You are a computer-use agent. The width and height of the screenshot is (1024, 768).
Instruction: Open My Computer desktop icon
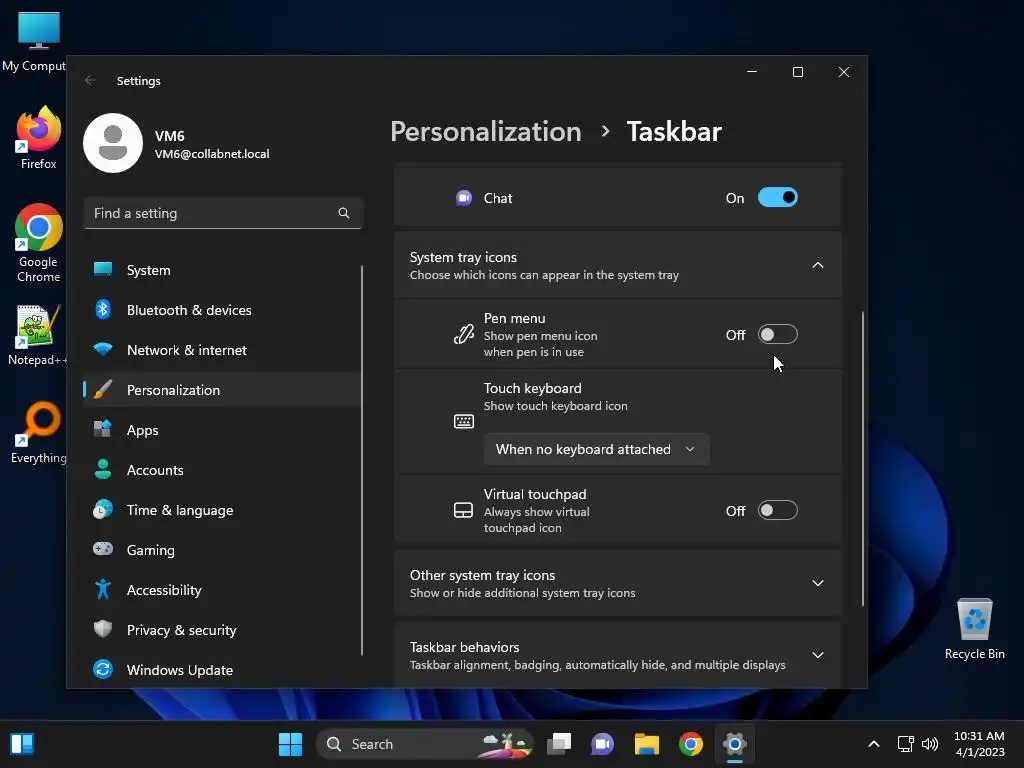[x=34, y=41]
